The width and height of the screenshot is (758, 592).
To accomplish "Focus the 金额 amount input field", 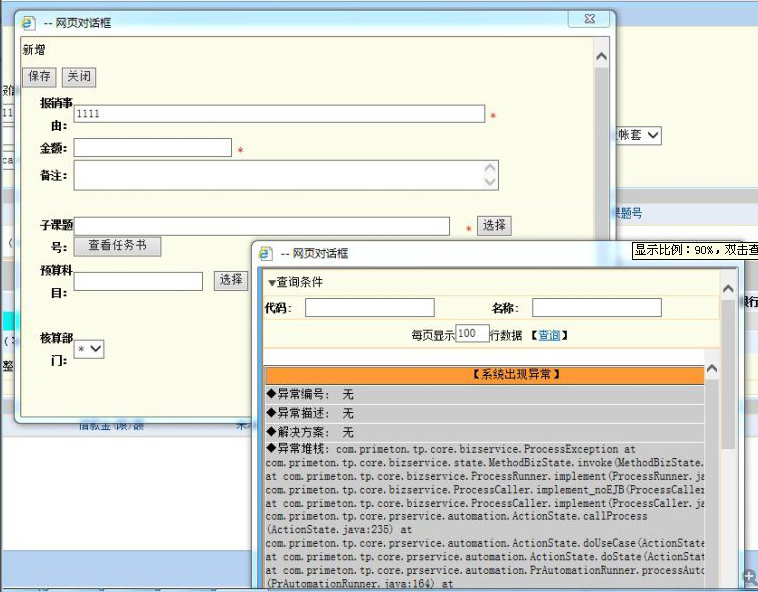I will [153, 148].
